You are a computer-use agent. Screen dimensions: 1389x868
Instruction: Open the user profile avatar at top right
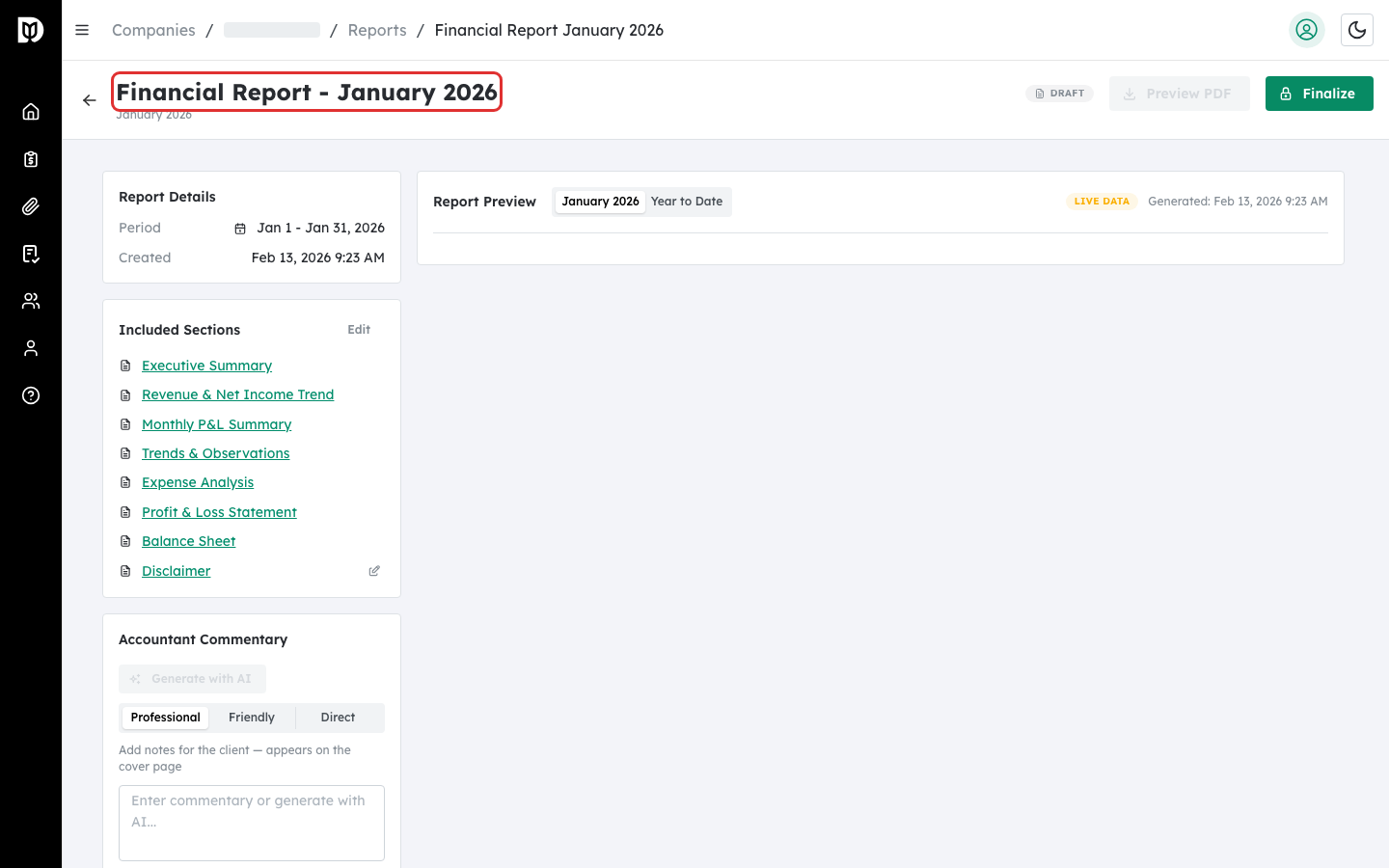(1307, 30)
